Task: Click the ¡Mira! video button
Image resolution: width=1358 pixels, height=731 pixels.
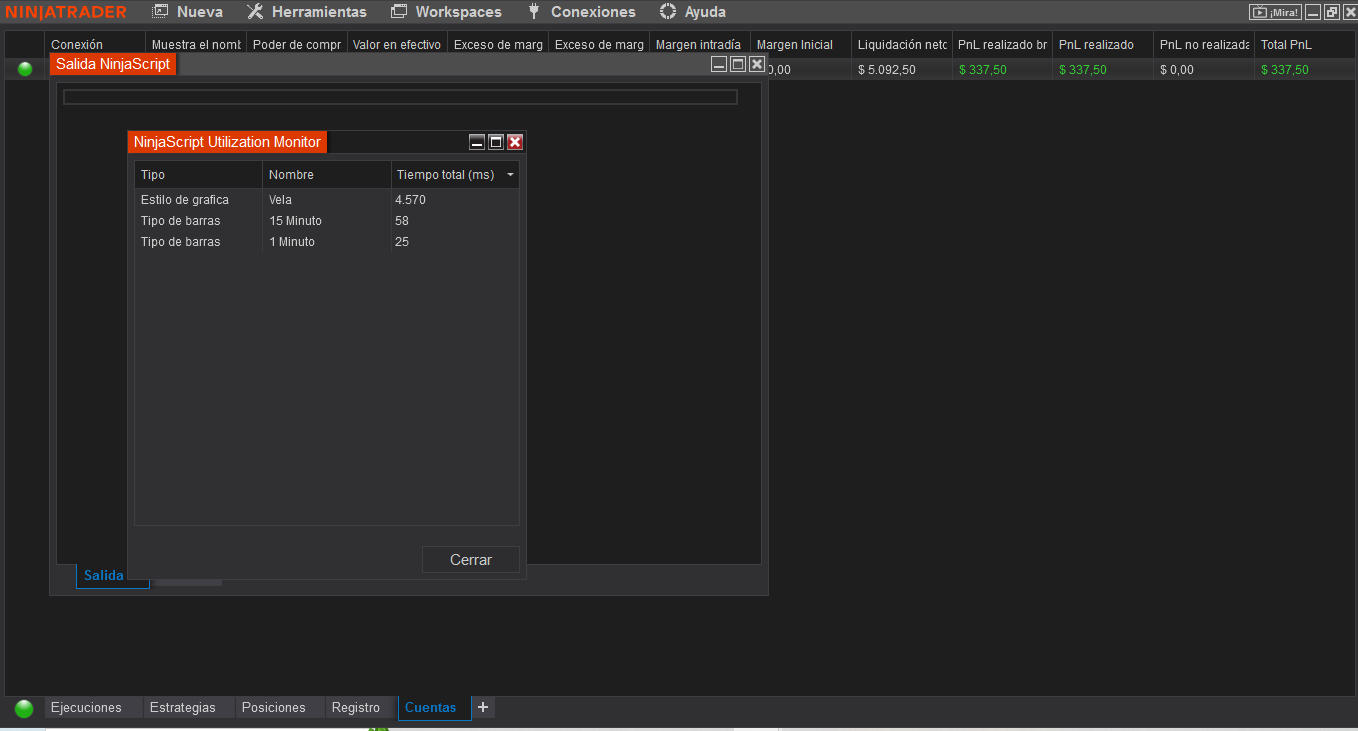Action: [1276, 12]
